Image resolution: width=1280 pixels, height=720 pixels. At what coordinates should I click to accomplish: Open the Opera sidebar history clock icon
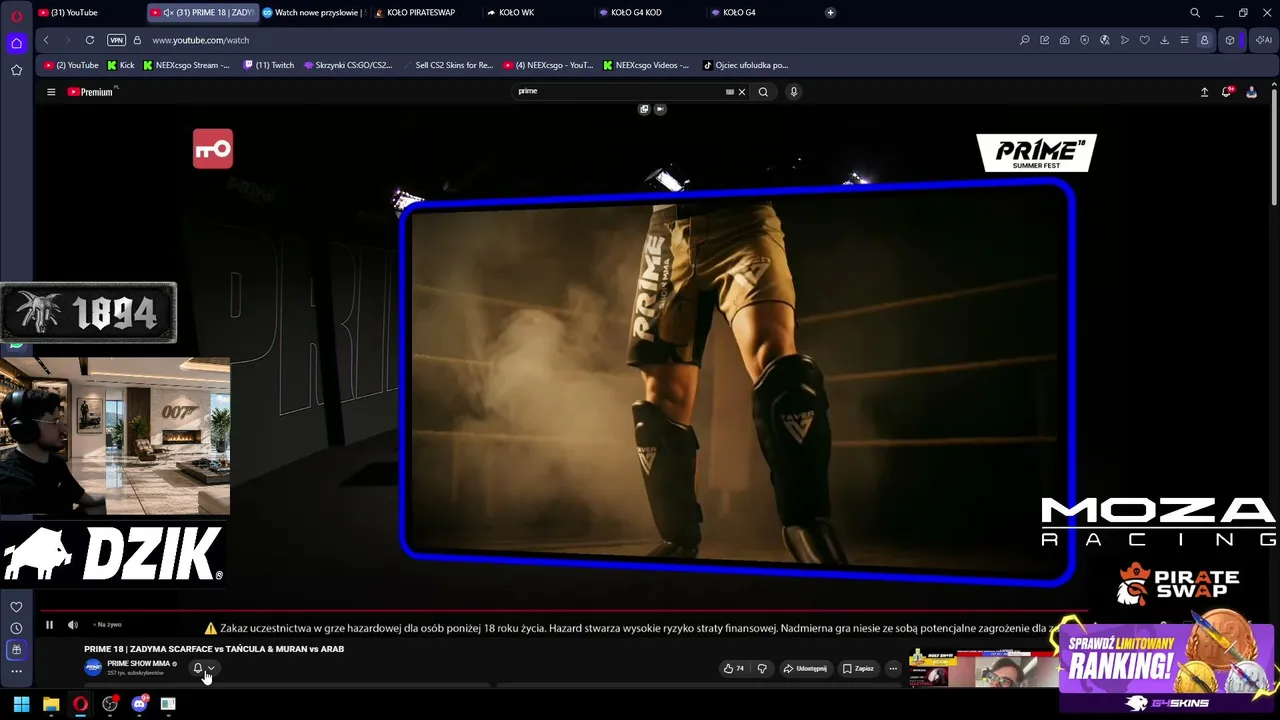[x=16, y=628]
